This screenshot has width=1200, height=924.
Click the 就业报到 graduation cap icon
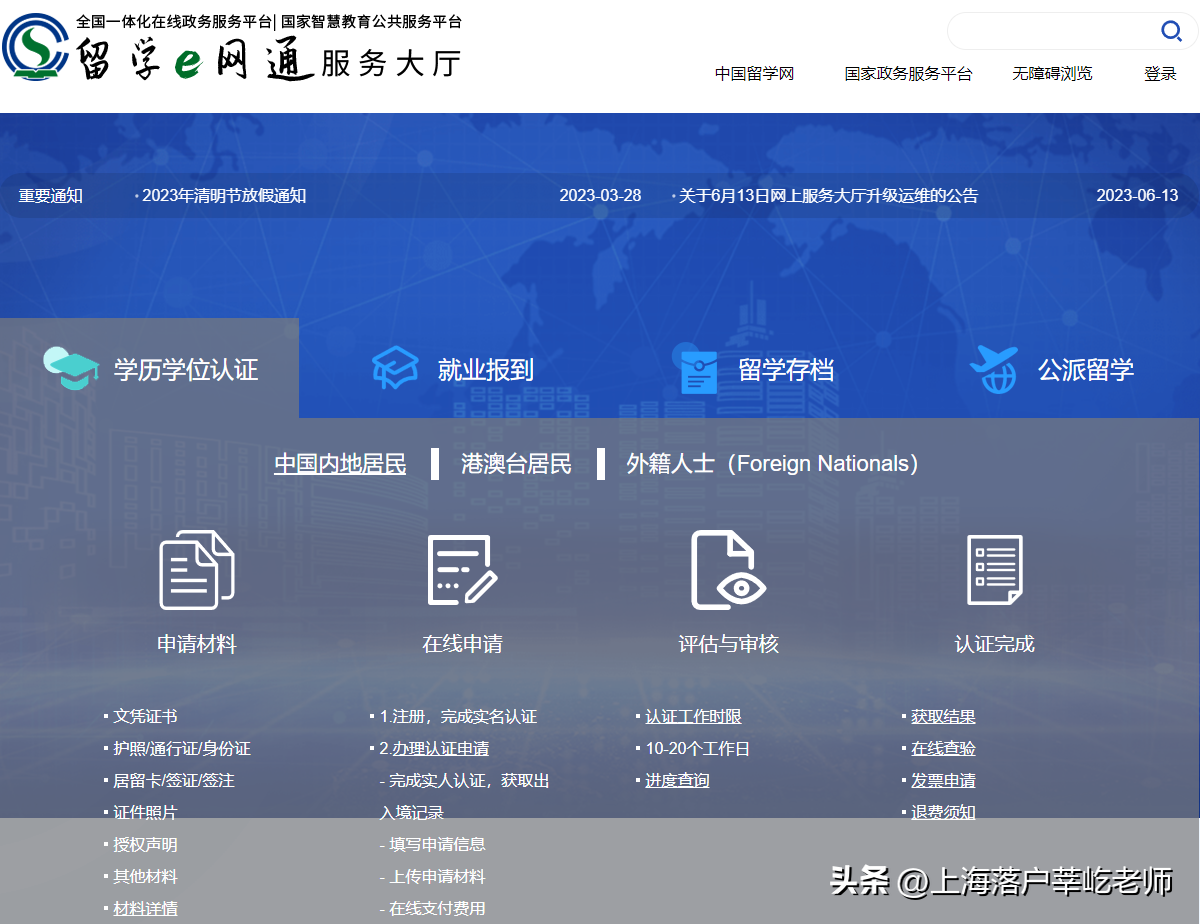(x=395, y=369)
